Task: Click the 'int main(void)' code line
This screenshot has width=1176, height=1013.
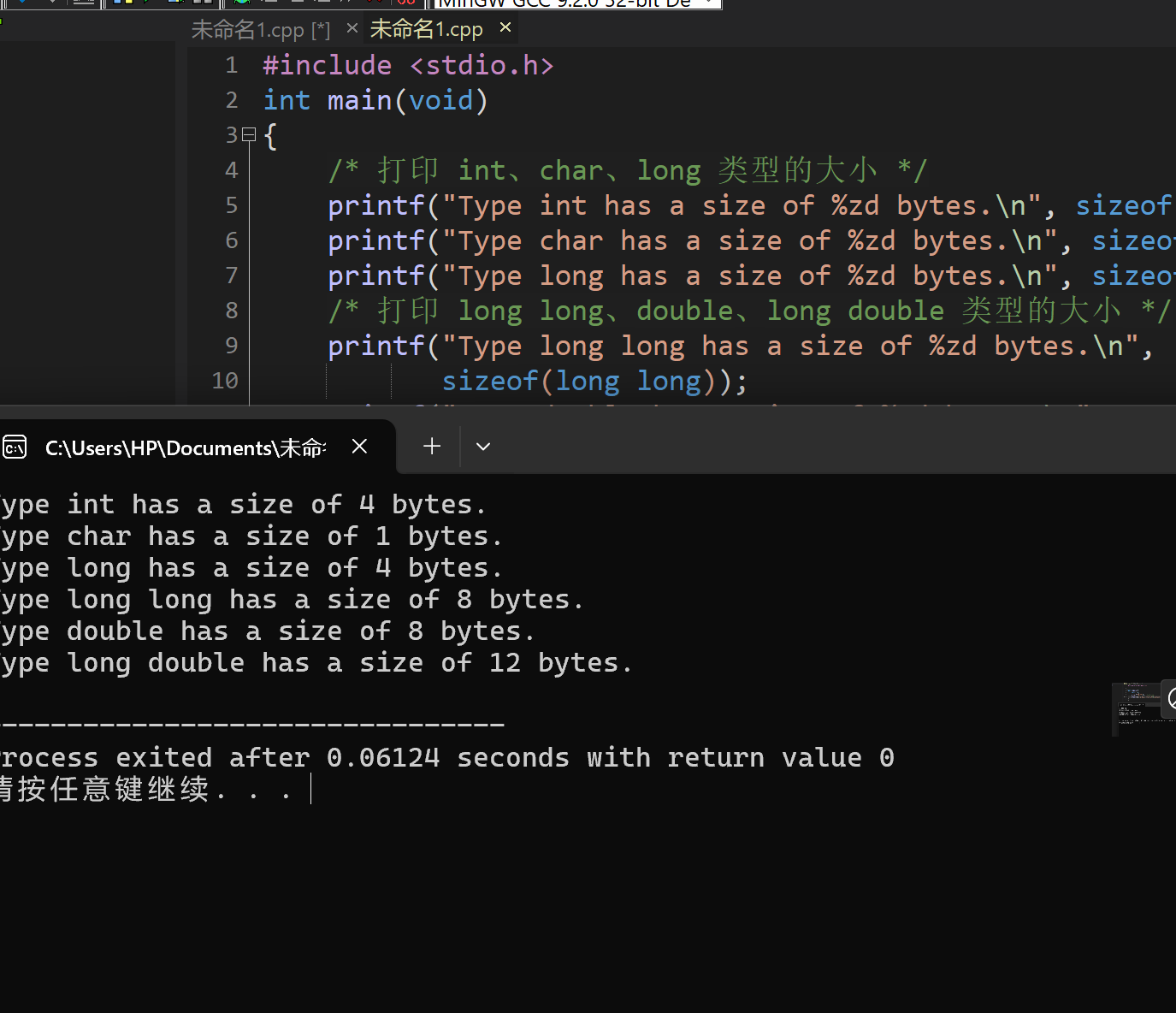Action: point(375,101)
